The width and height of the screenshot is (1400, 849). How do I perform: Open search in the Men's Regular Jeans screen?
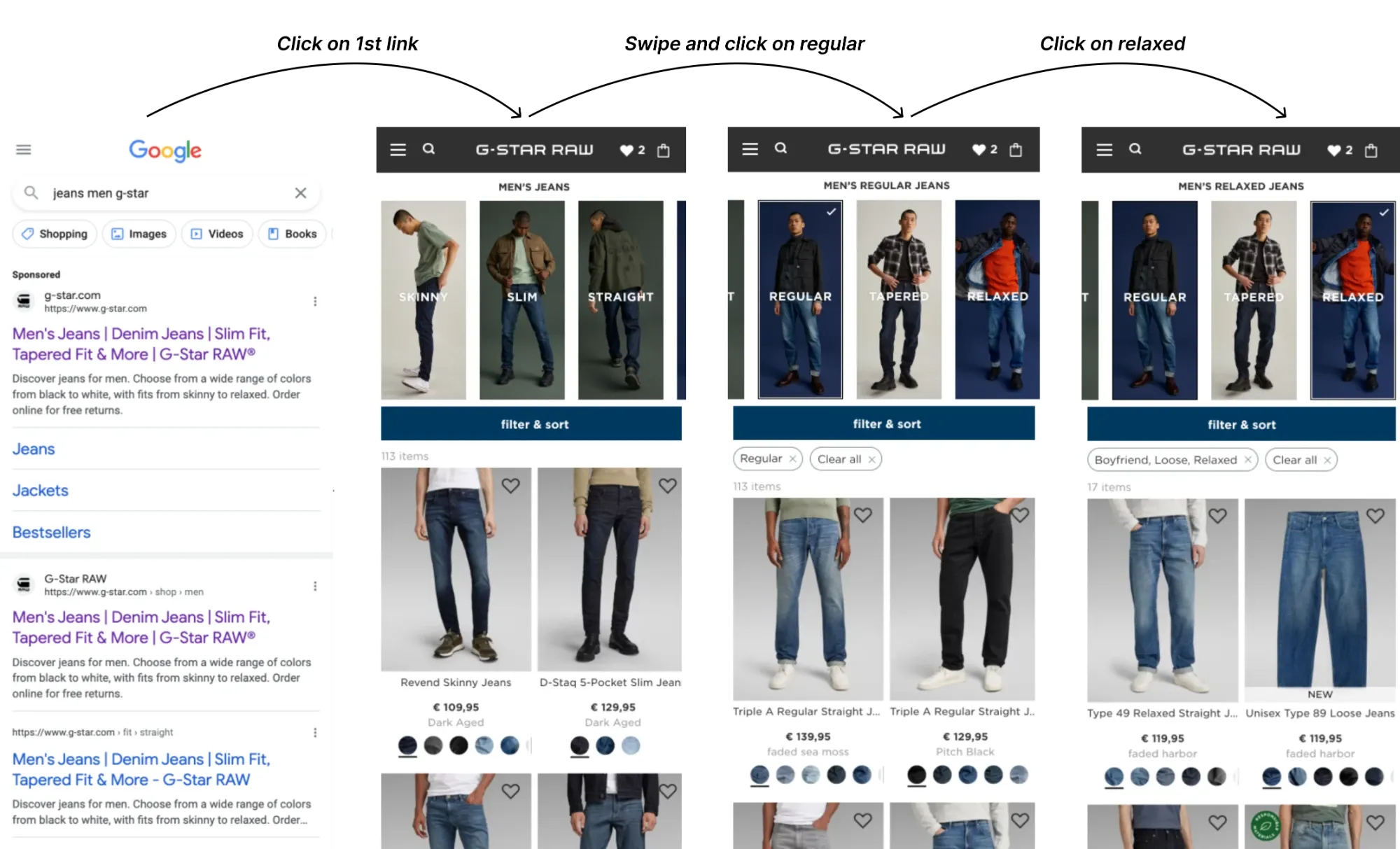781,148
